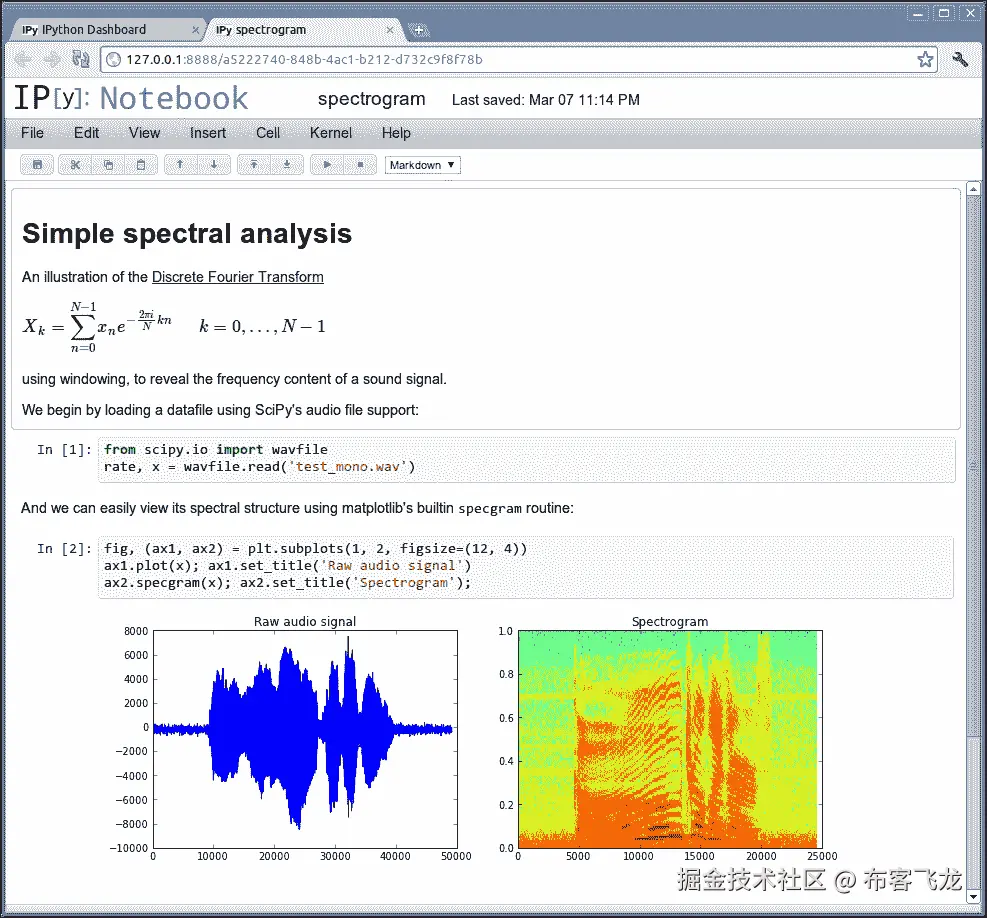Click the IP[y]: Notebook logo

point(130,99)
